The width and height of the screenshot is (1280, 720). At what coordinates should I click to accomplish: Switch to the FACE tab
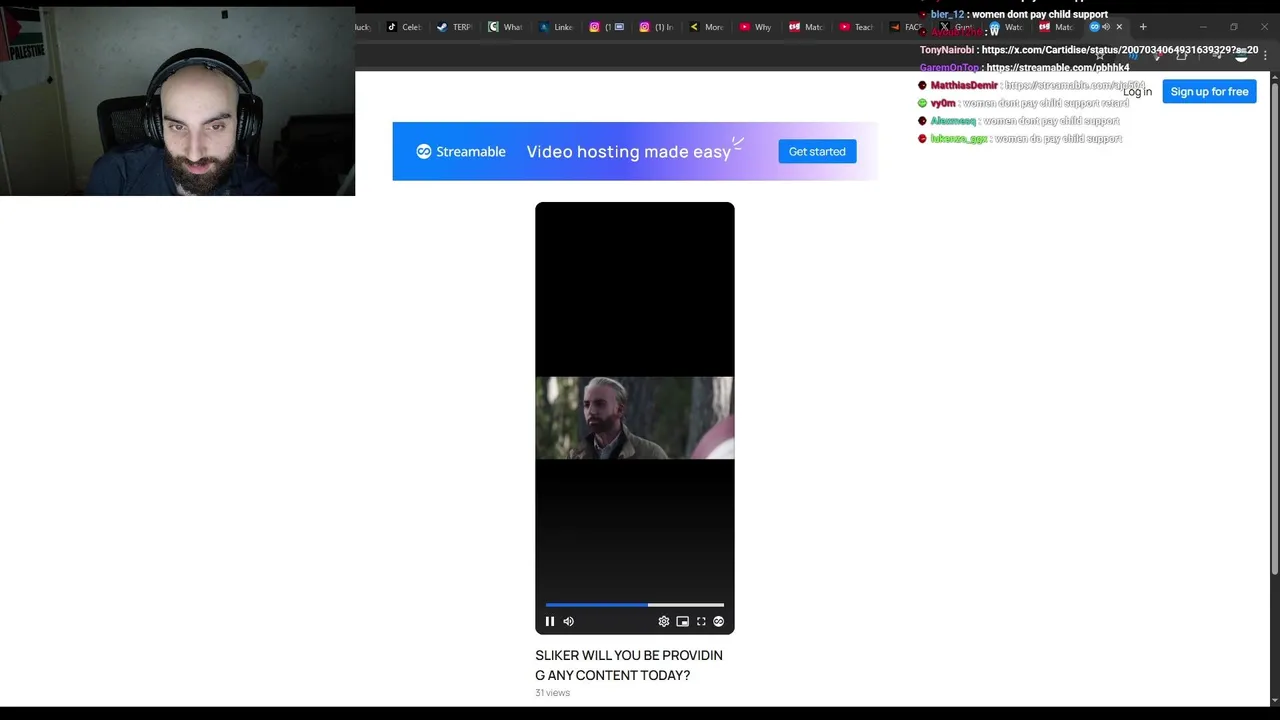[x=907, y=27]
